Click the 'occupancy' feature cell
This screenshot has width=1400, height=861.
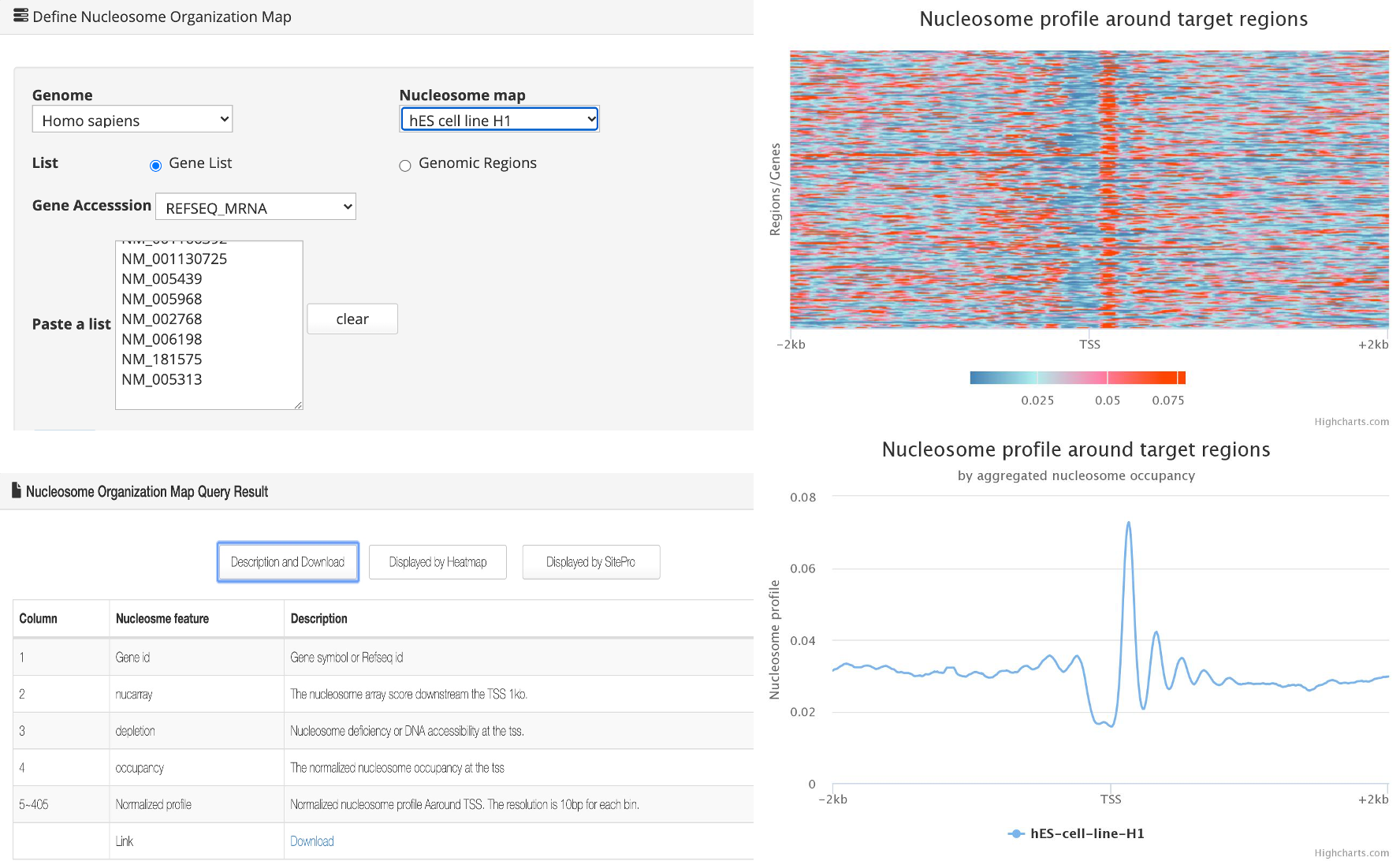click(196, 767)
